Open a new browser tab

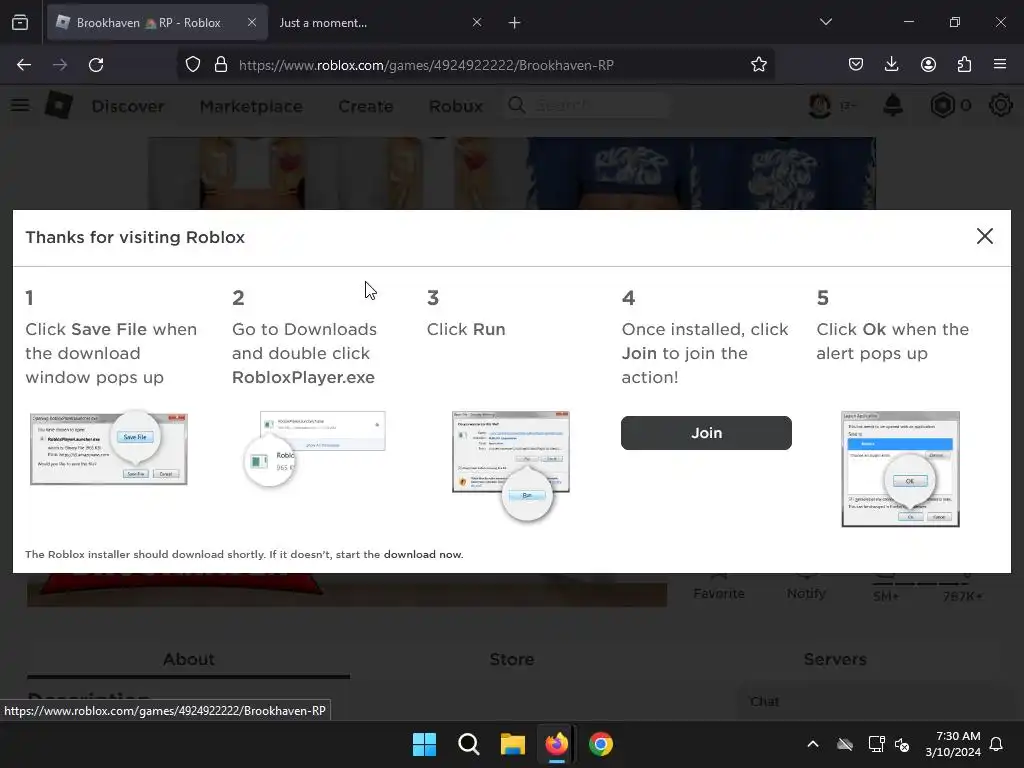click(515, 23)
